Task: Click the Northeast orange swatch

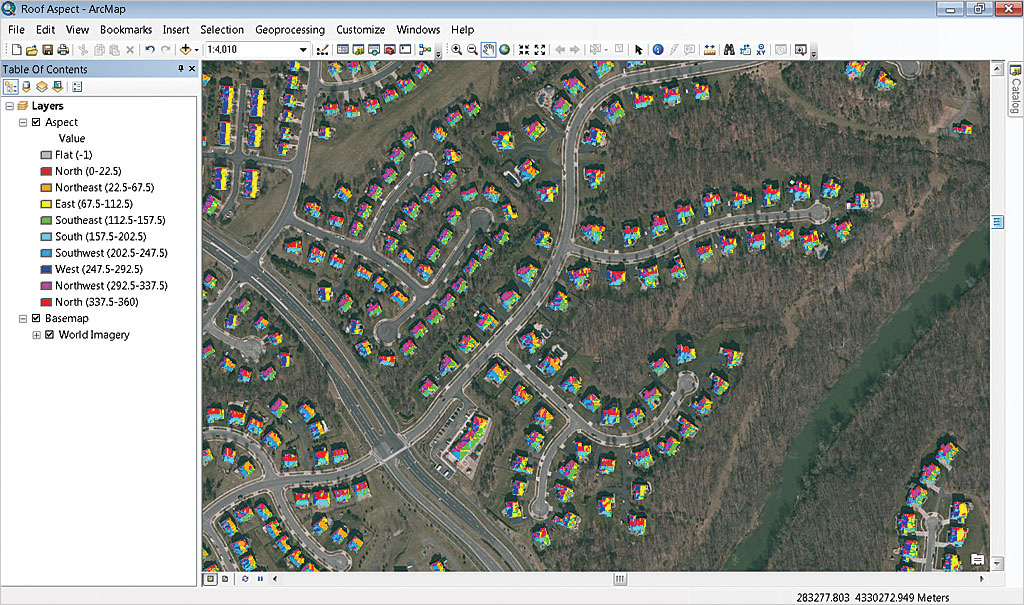Action: click(46, 188)
